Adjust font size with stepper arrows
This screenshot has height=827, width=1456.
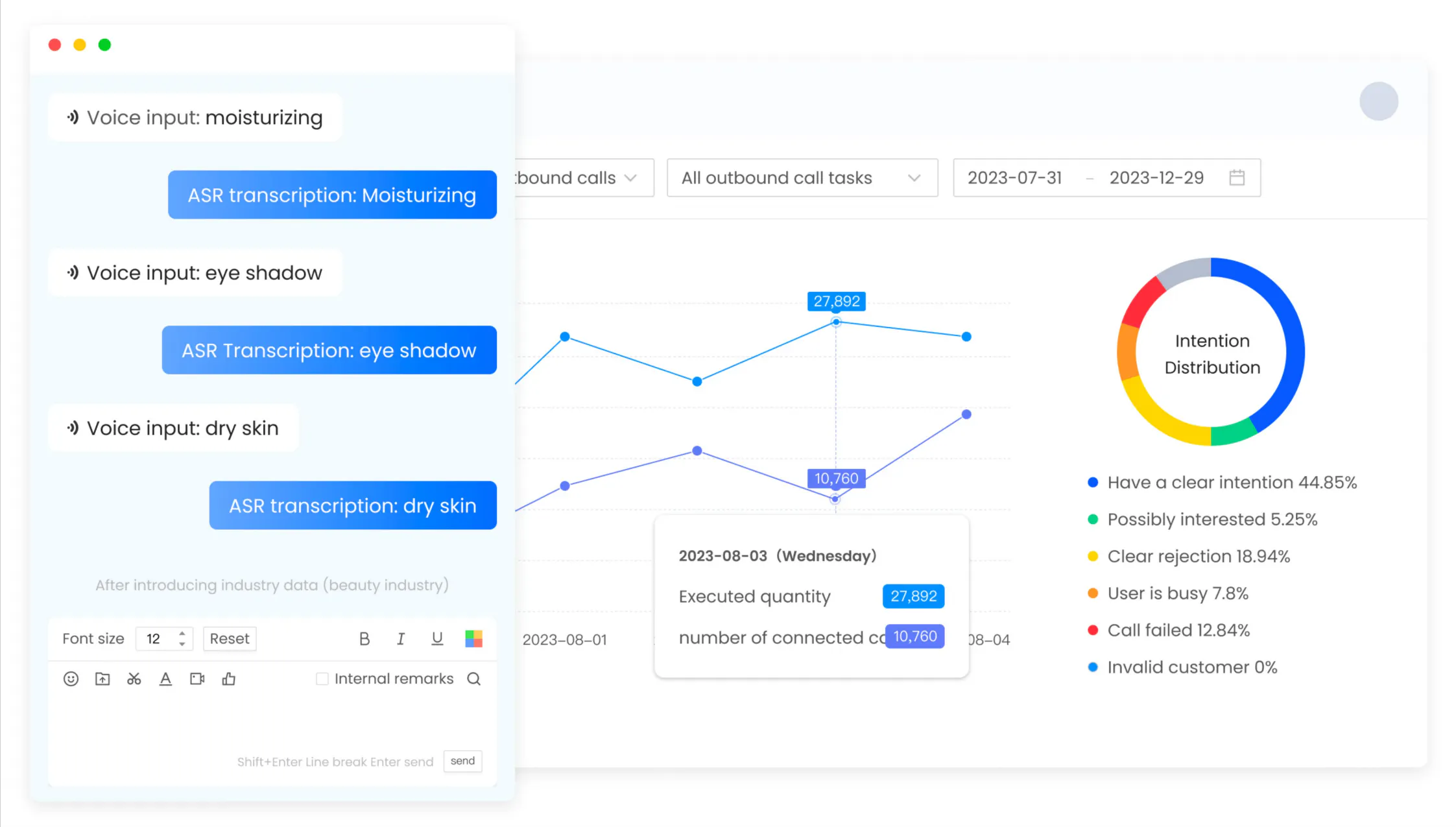[182, 639]
